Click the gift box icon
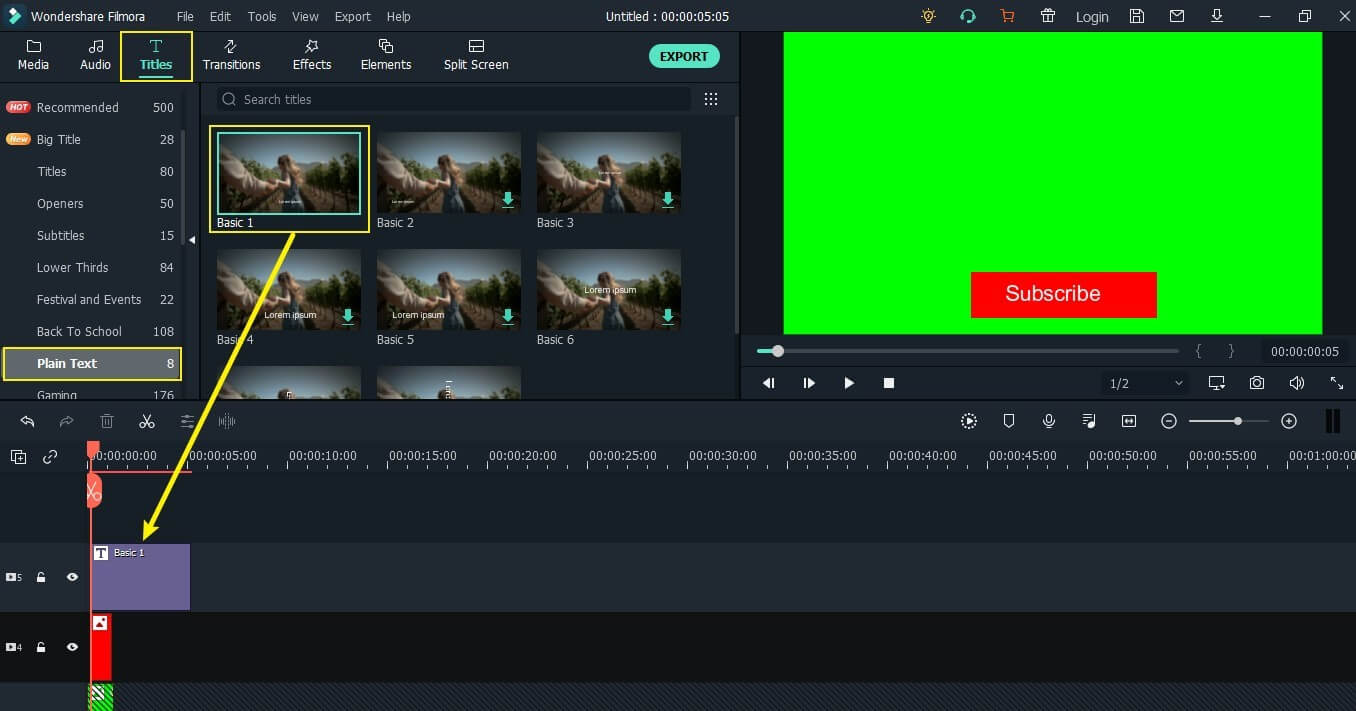1356x711 pixels. tap(1048, 16)
